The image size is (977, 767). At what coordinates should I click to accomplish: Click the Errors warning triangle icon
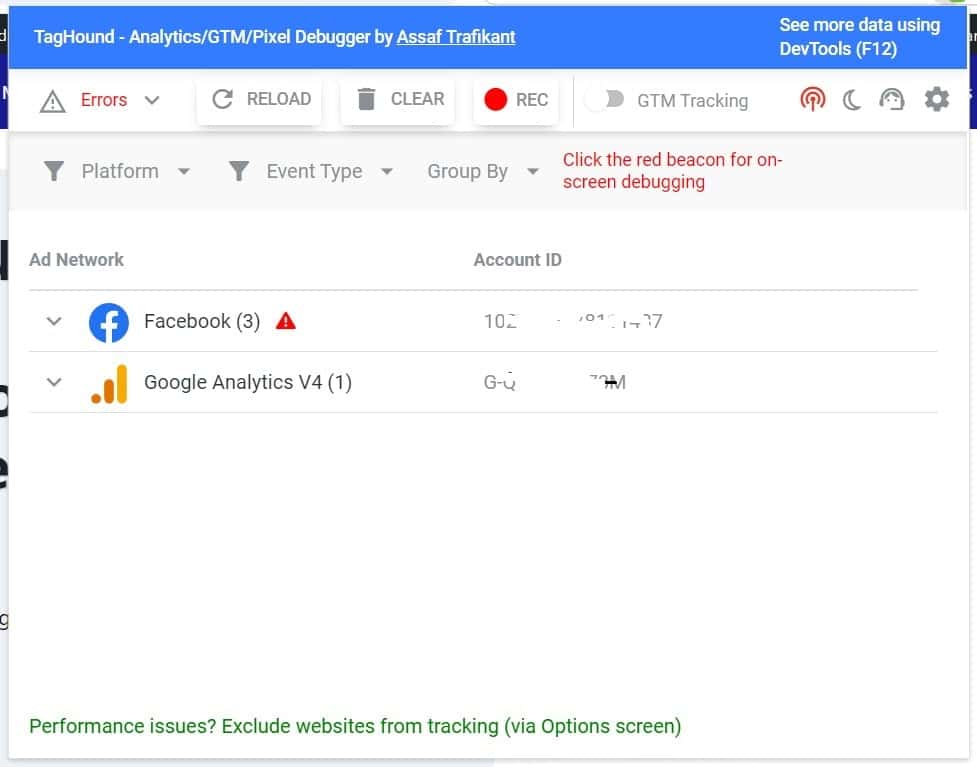(x=52, y=101)
